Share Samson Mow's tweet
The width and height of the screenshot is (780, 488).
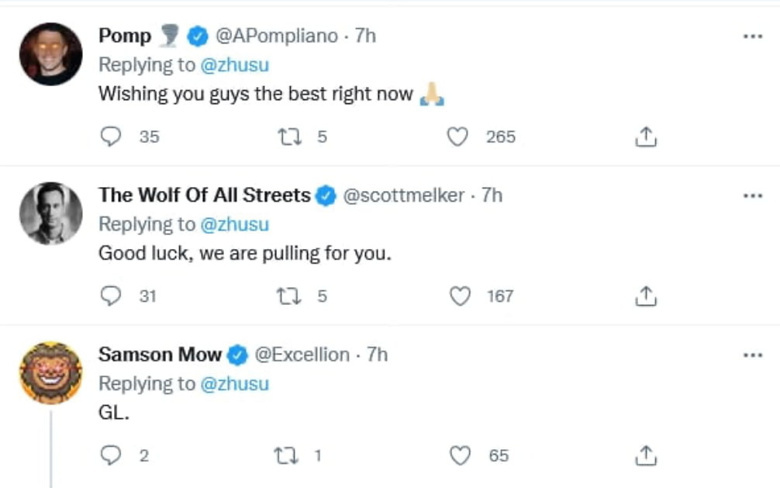click(x=646, y=456)
